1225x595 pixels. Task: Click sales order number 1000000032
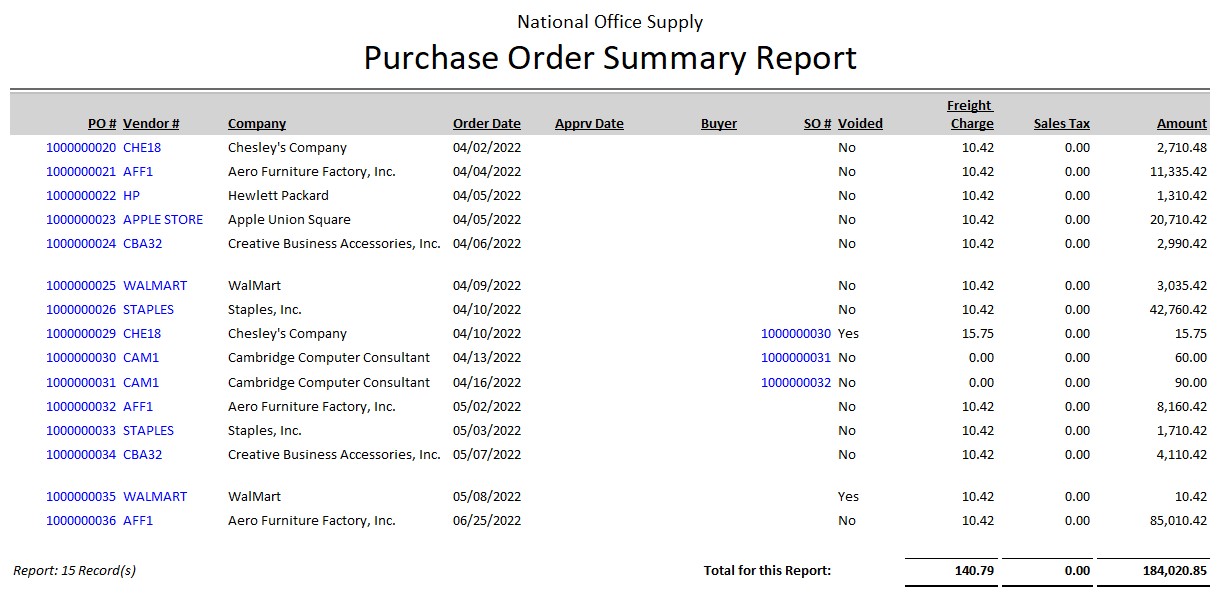click(x=796, y=383)
